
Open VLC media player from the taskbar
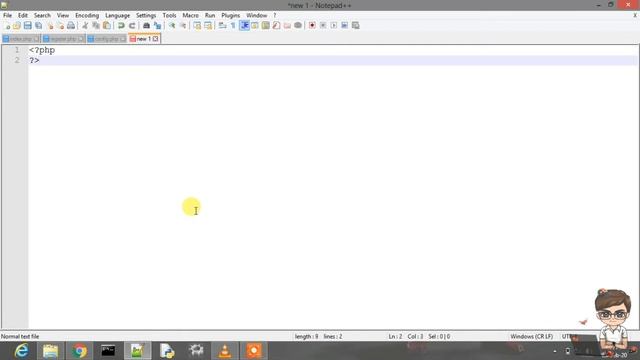pyautogui.click(x=224, y=351)
